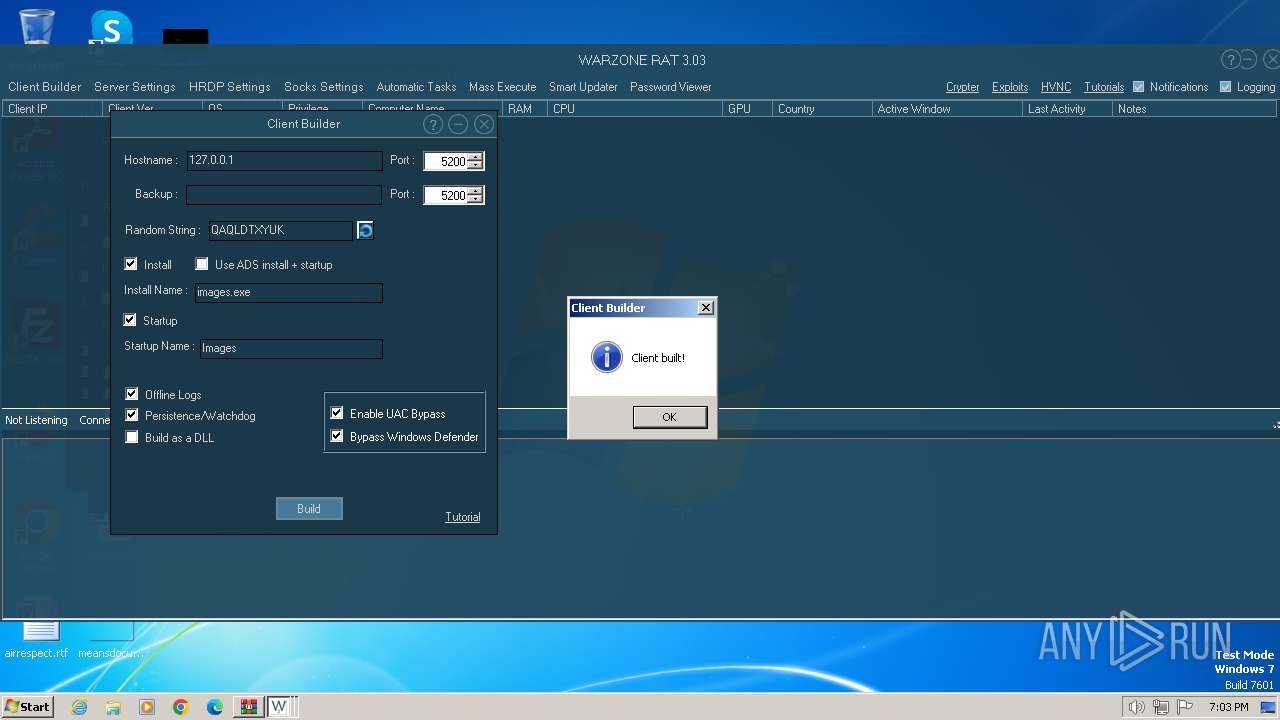Screen dimensions: 1280x720
Task: Click the Build button
Action: pyautogui.click(x=309, y=509)
